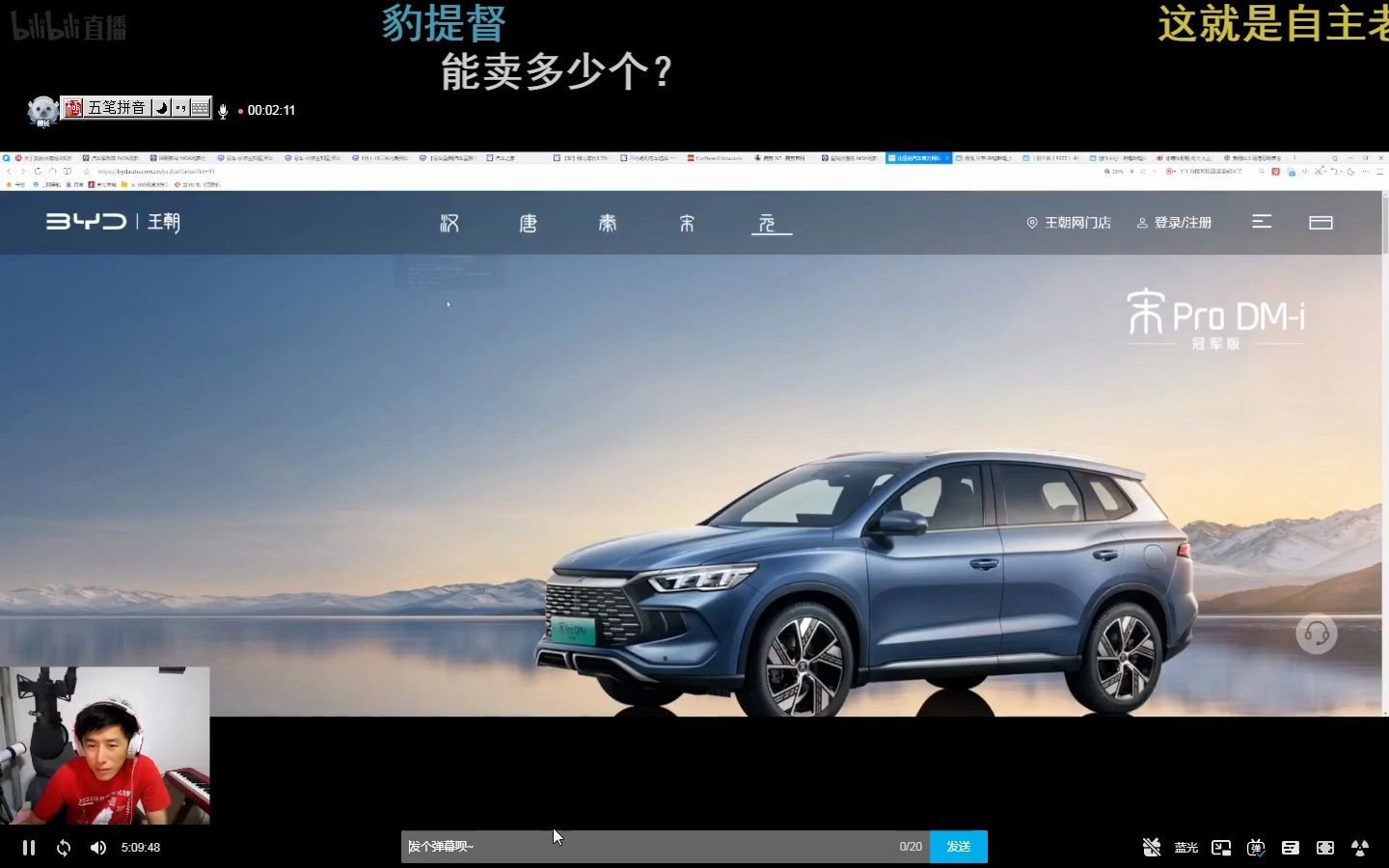The height and width of the screenshot is (868, 1389).
Task: Click the microphone recording icon
Action: pos(223,111)
